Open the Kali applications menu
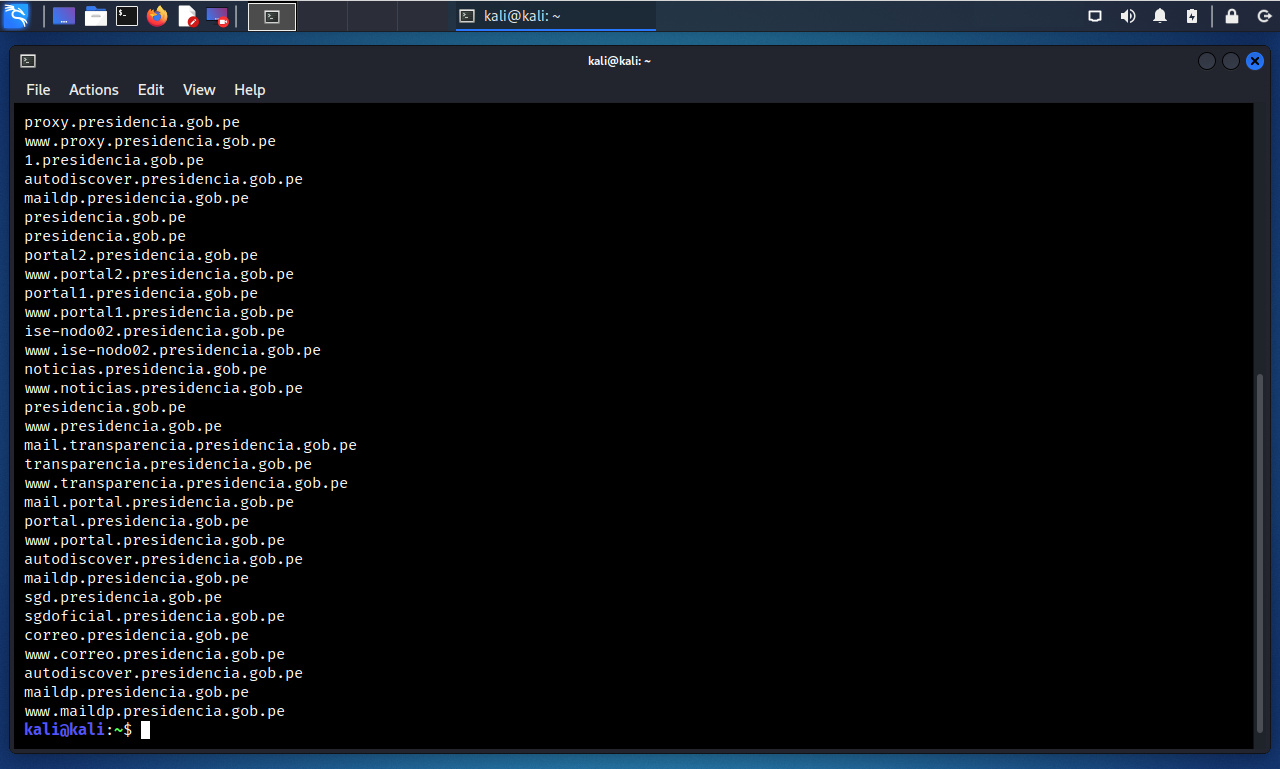Viewport: 1280px width, 769px height. pyautogui.click(x=16, y=16)
